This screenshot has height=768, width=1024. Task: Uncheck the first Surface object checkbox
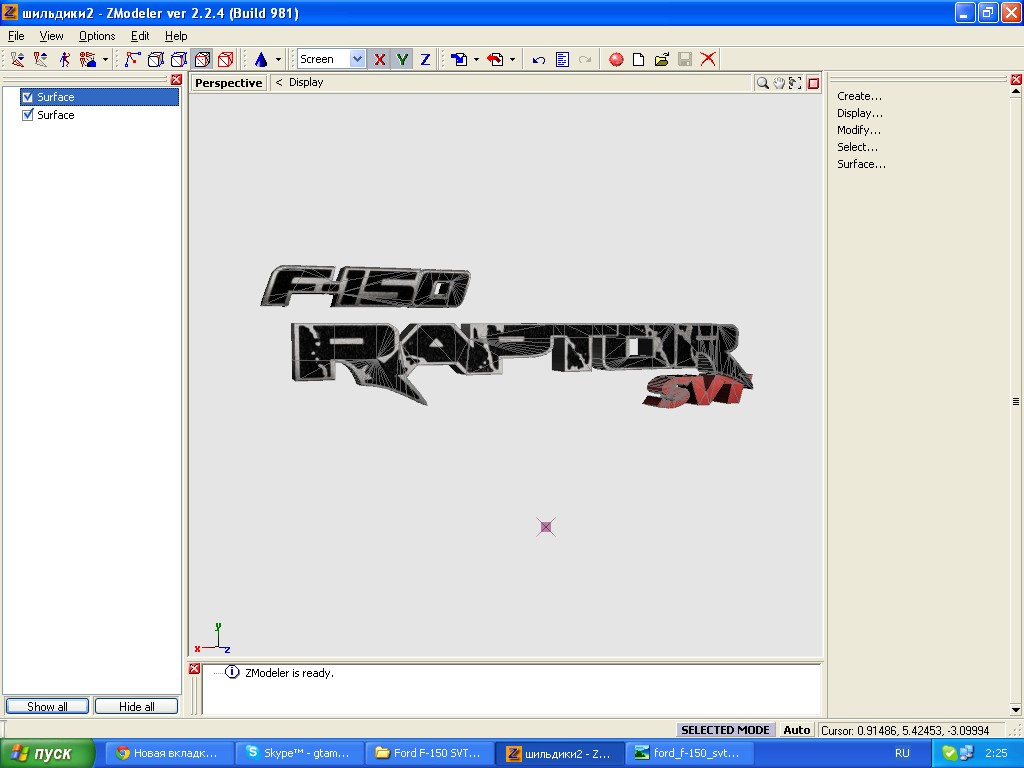point(28,97)
